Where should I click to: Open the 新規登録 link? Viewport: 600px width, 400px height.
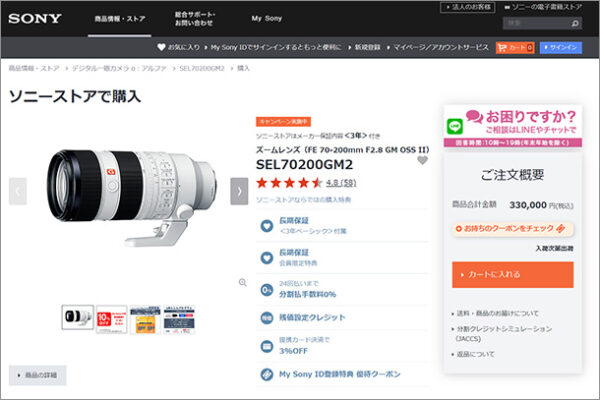(367, 47)
